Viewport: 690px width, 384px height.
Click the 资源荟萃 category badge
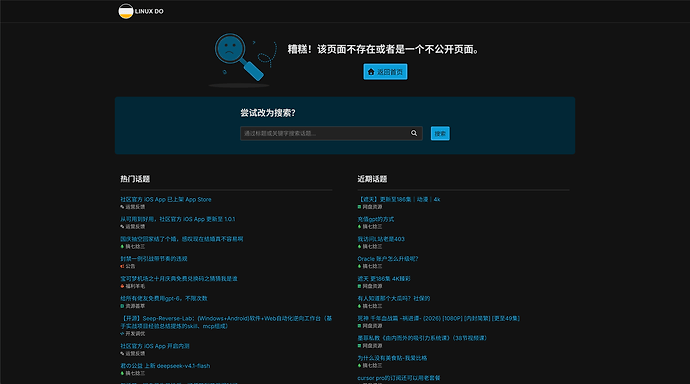click(x=132, y=306)
